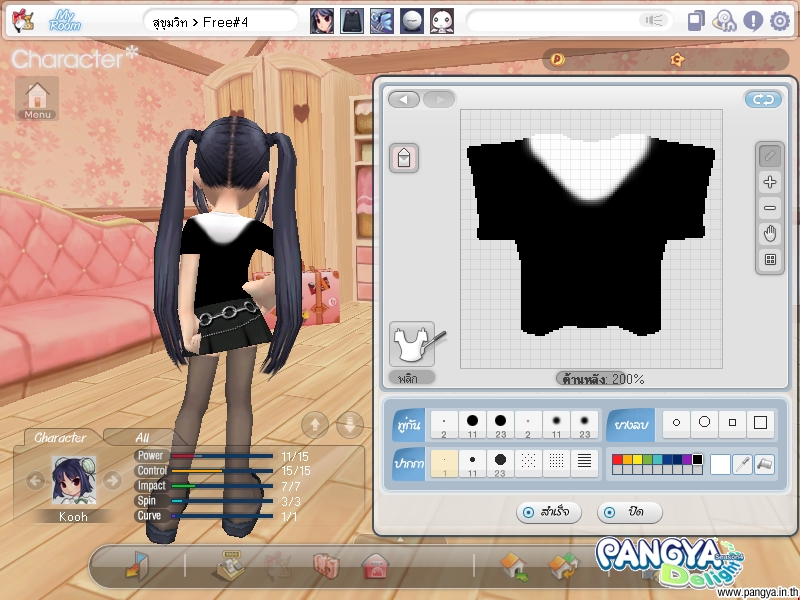Zoom out with the minus tool

(x=770, y=208)
